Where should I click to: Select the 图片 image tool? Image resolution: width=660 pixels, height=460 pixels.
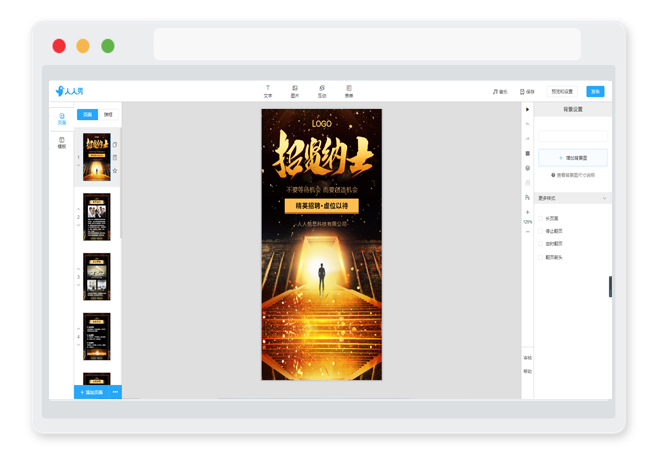pos(295,91)
